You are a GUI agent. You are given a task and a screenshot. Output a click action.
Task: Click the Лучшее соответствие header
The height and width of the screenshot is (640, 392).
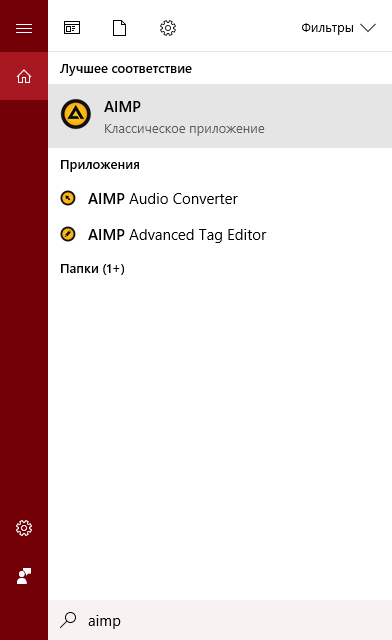click(126, 69)
